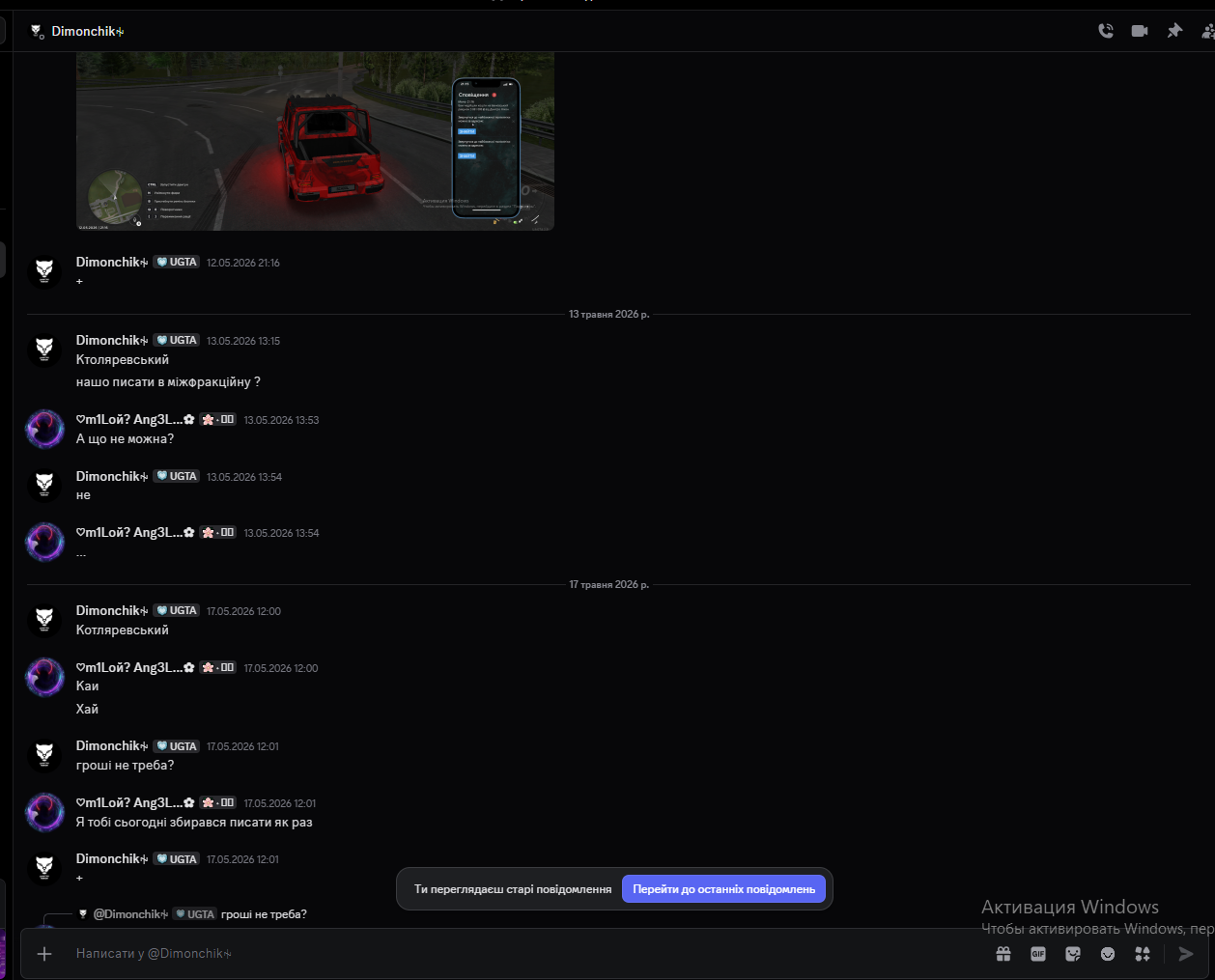
Task: Open the attachment plus button
Action: point(44,954)
